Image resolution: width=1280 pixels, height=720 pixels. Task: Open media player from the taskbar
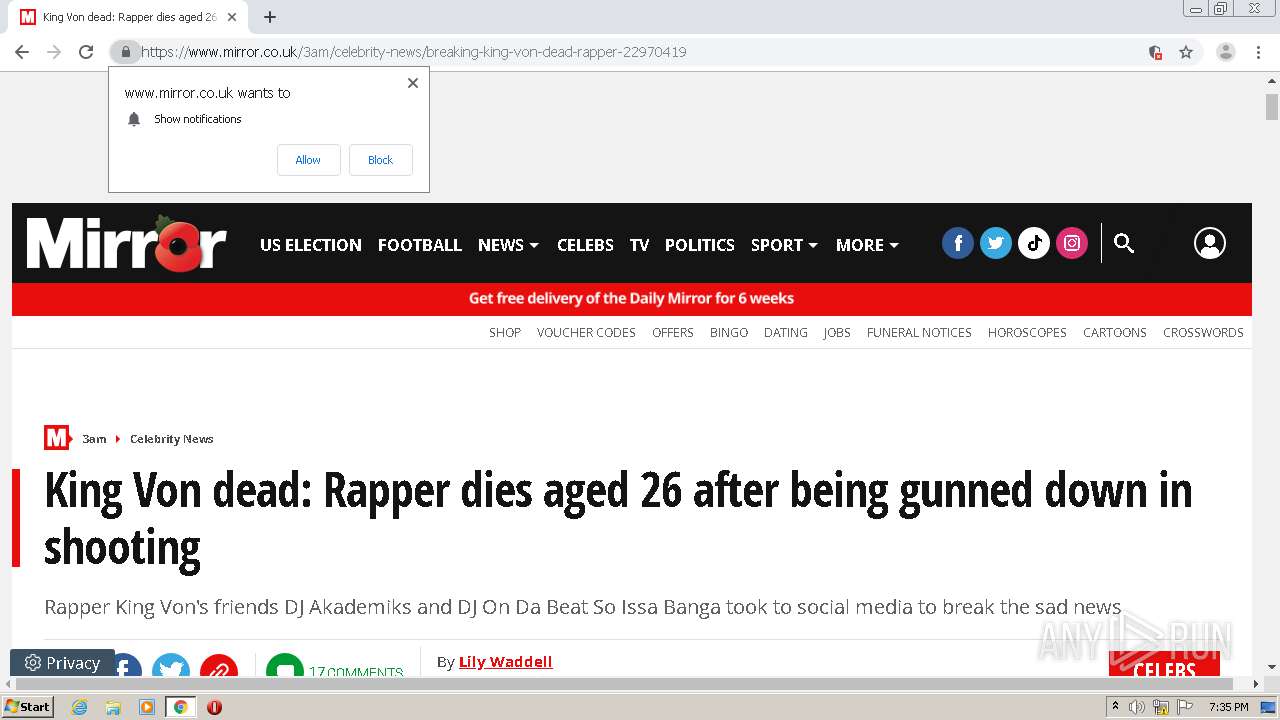[147, 707]
